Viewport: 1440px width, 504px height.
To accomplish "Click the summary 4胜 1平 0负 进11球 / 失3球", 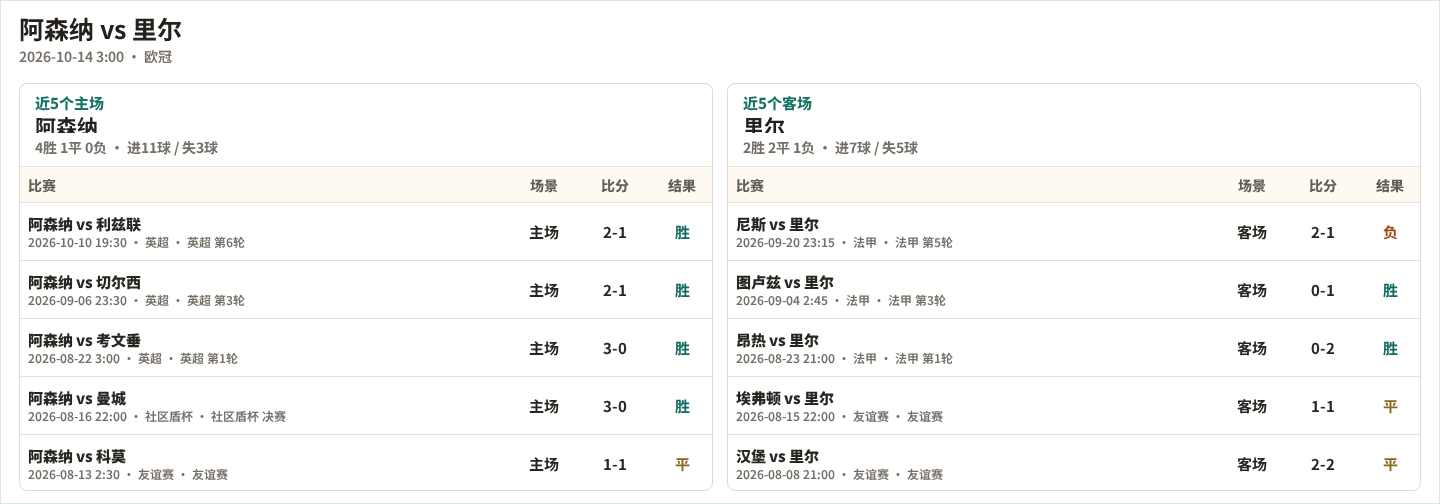I will 126,148.
